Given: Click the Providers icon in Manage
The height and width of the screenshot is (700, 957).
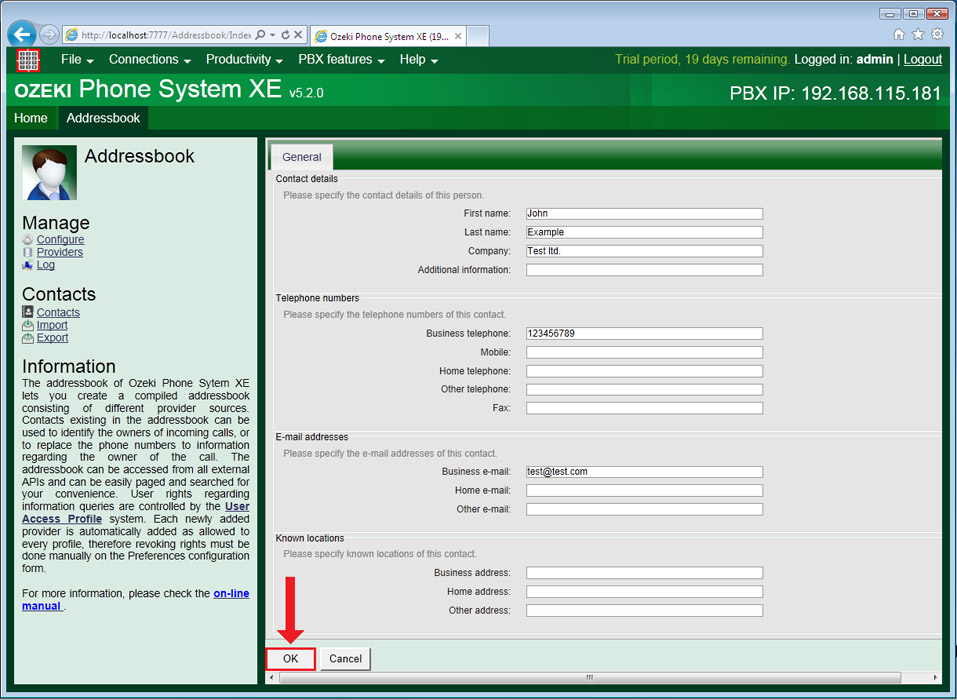Looking at the screenshot, I should tap(27, 252).
